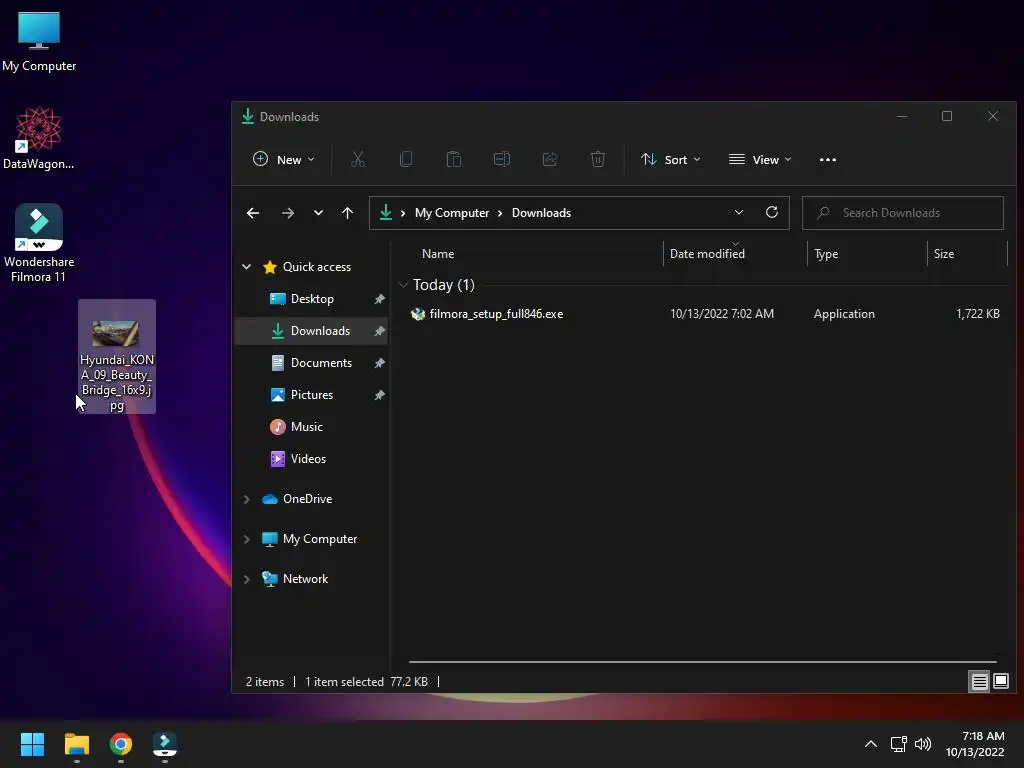Expand the My Computer tree node

[247, 539]
